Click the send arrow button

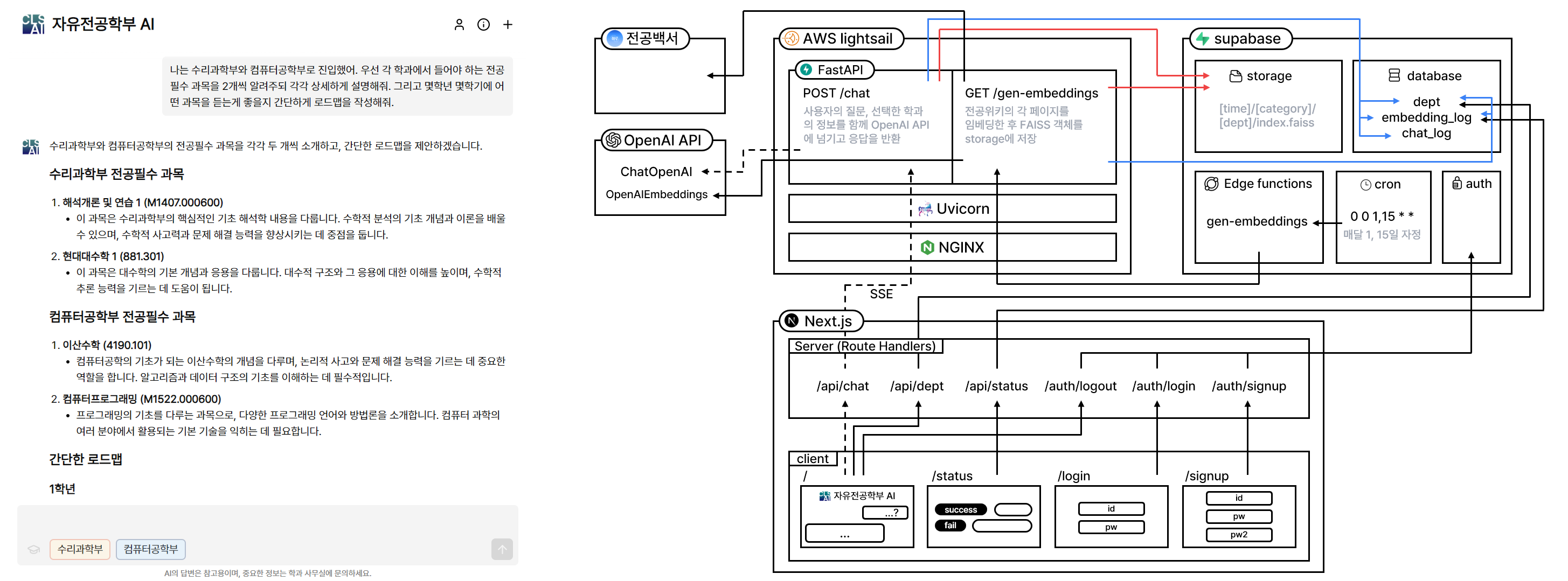tap(502, 549)
